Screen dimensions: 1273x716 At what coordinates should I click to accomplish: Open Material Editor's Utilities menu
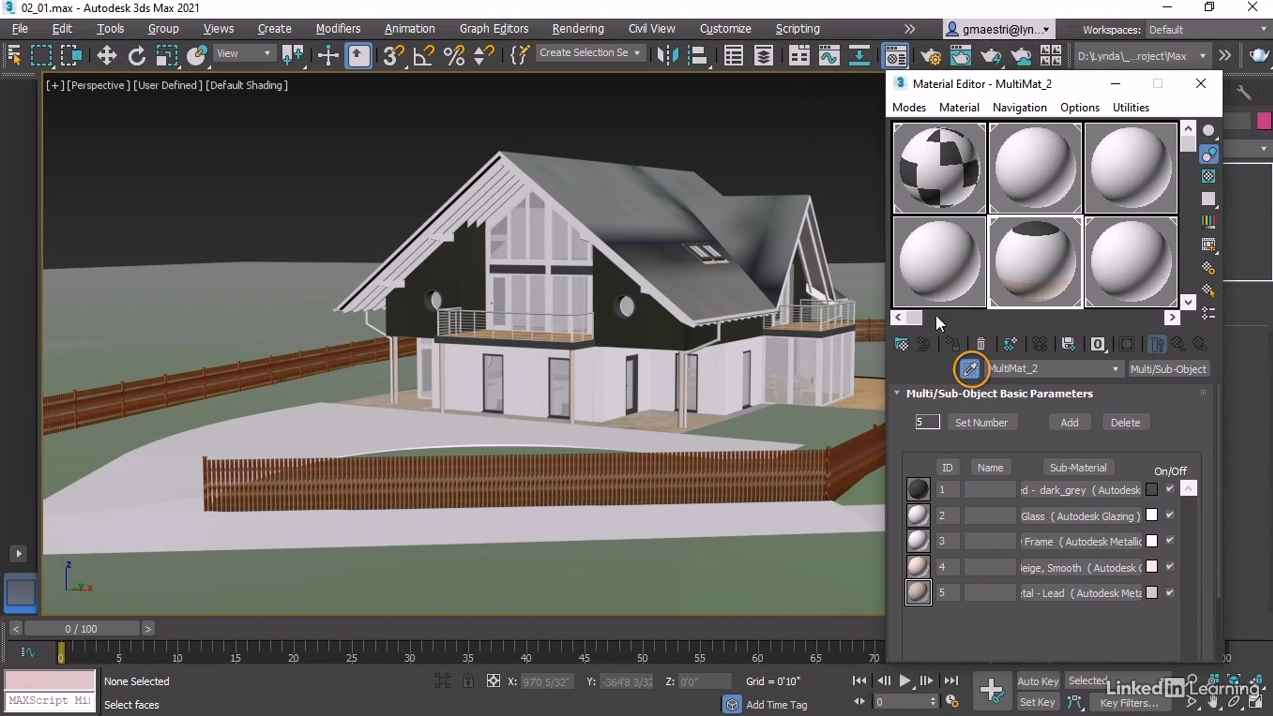coord(1130,107)
